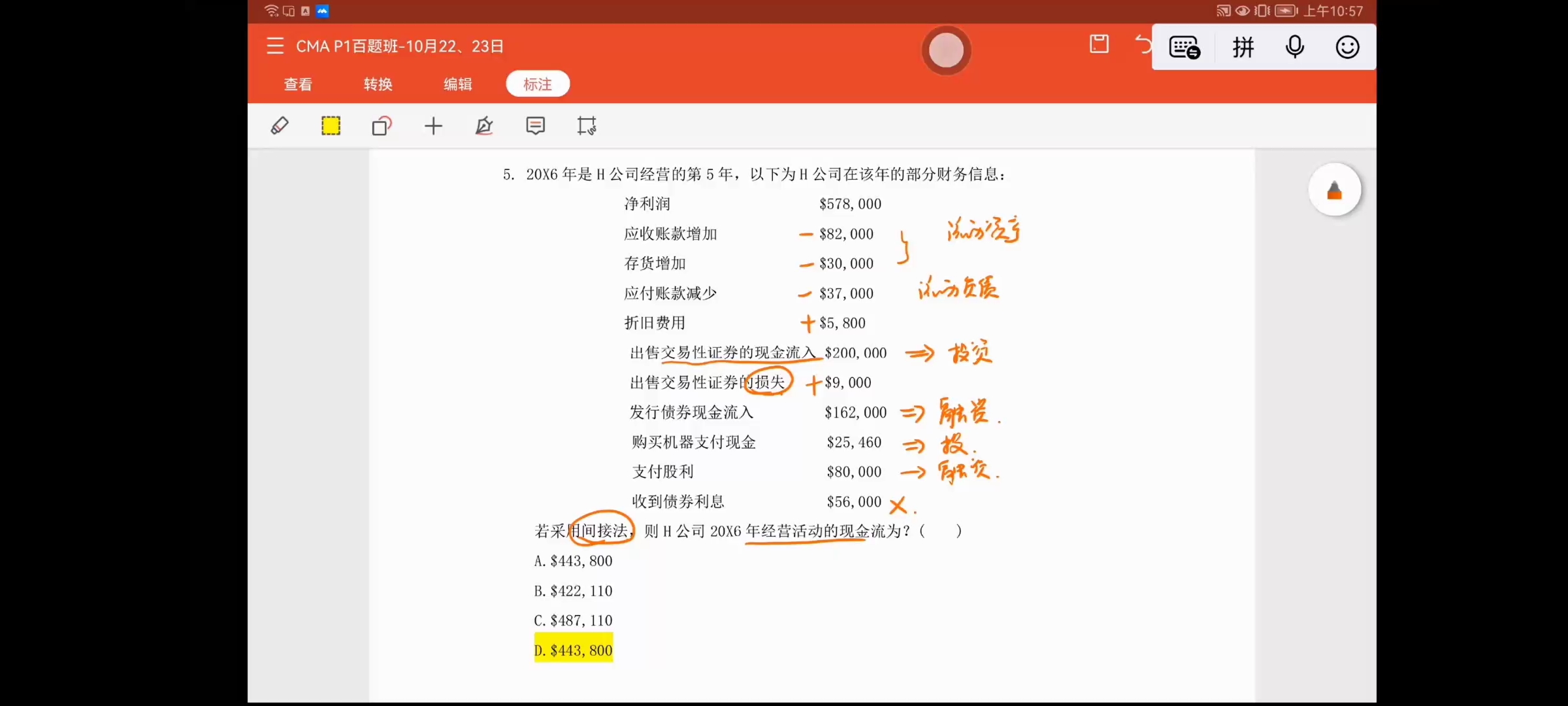Switch to the 转换 tab
Screen dimensions: 1568x706
point(378,84)
